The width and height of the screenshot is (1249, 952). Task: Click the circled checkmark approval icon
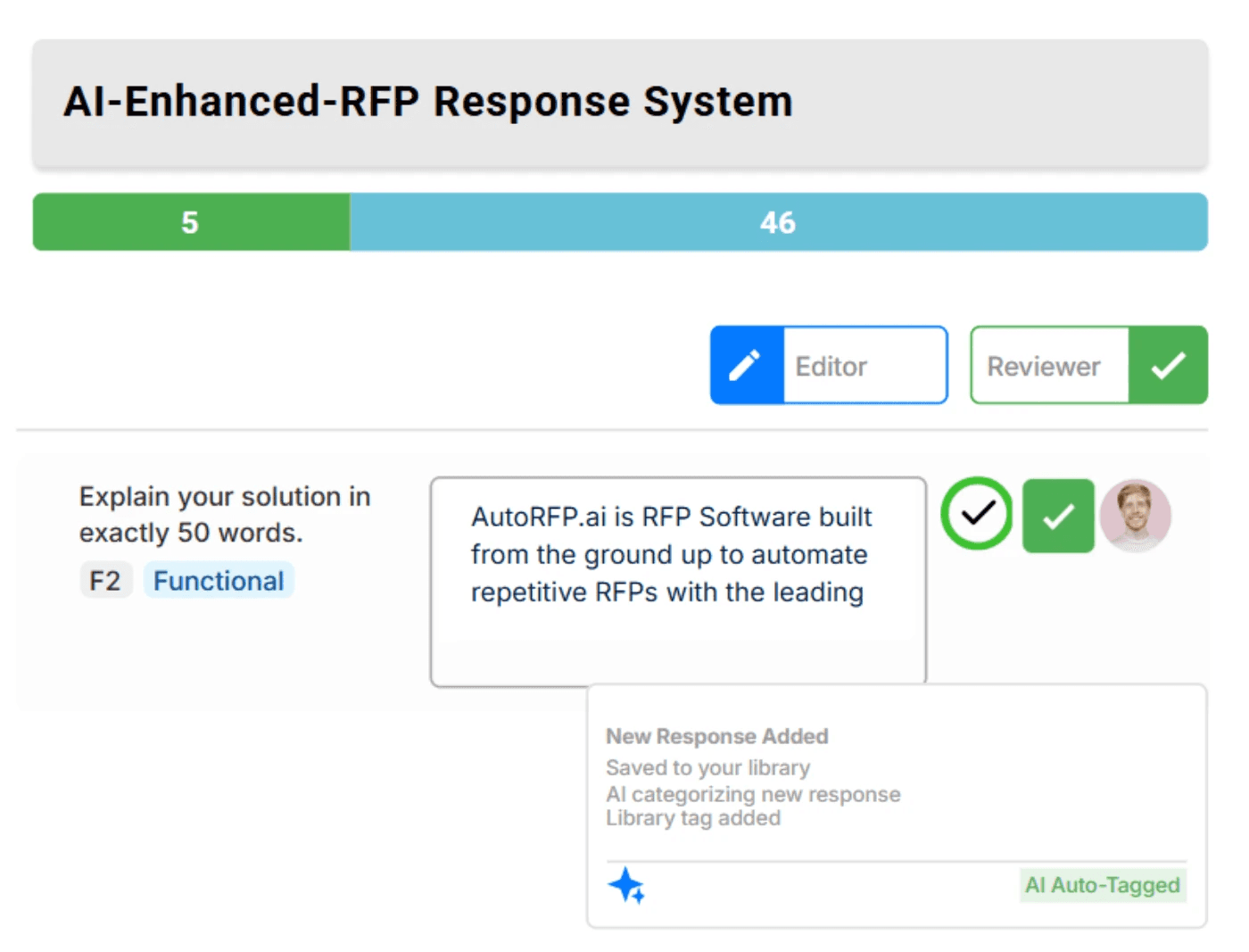tap(976, 515)
